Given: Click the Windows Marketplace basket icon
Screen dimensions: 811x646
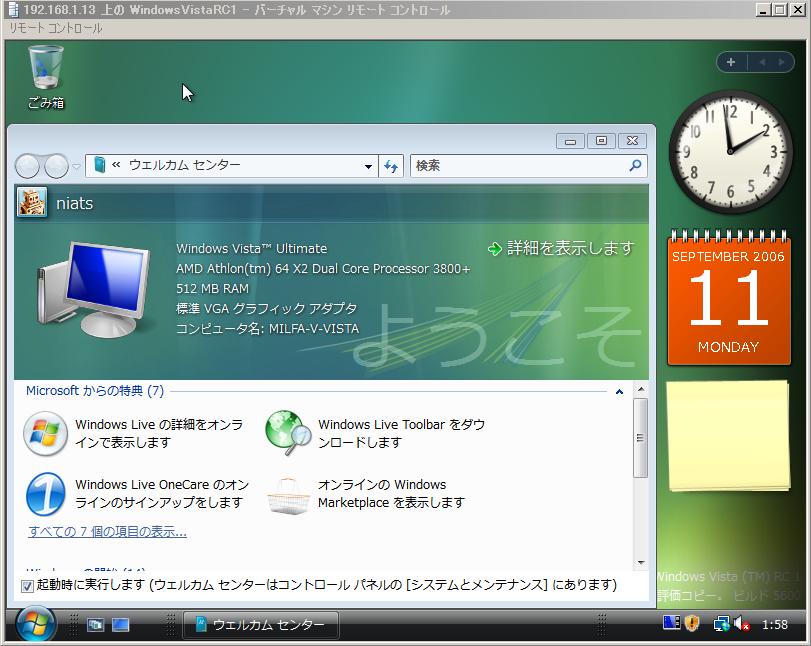Looking at the screenshot, I should (x=288, y=495).
